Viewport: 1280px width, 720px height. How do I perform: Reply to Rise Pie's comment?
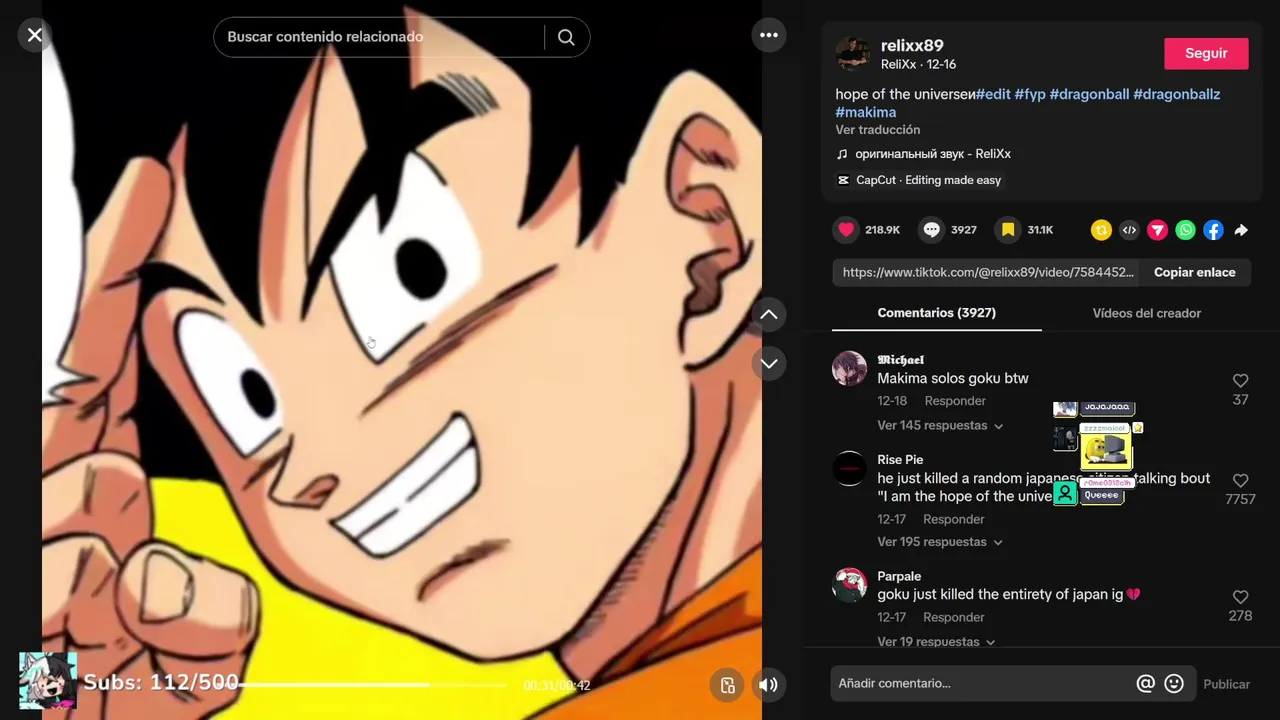(954, 519)
